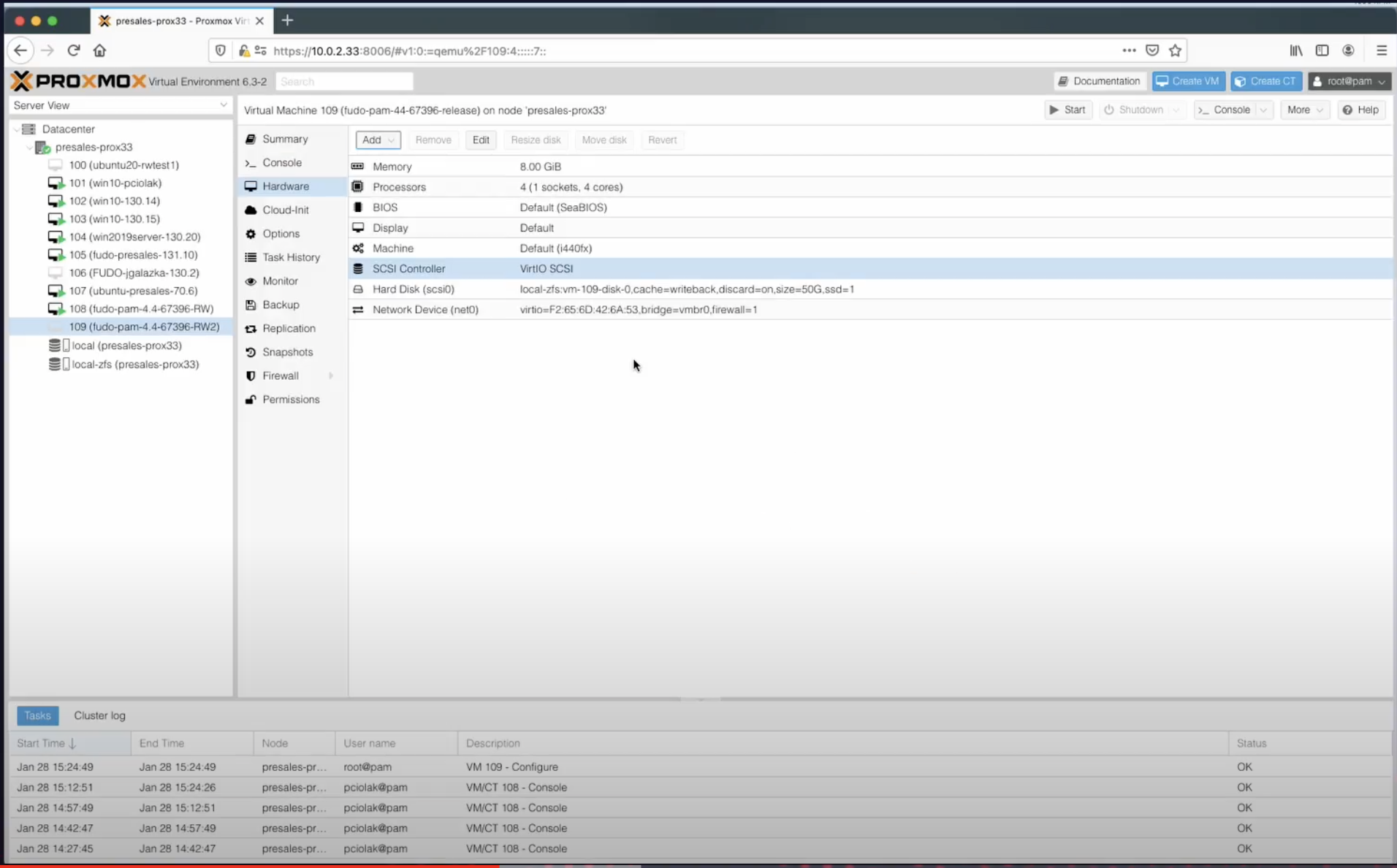Click the Proxmox search field
The height and width of the screenshot is (868, 1397).
[x=344, y=82]
